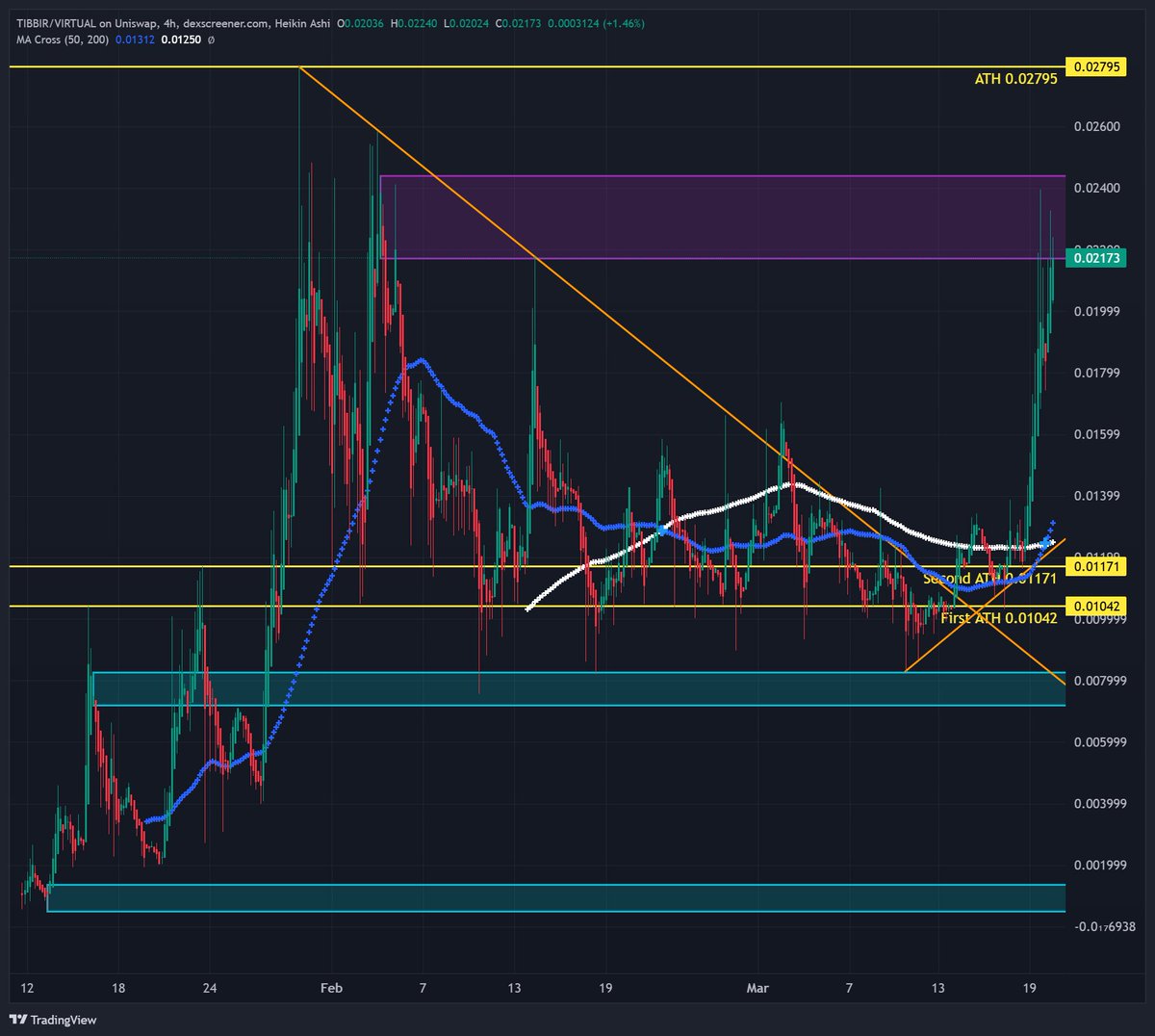
Task: Click the closing price value C0.02173
Action: click(516, 23)
